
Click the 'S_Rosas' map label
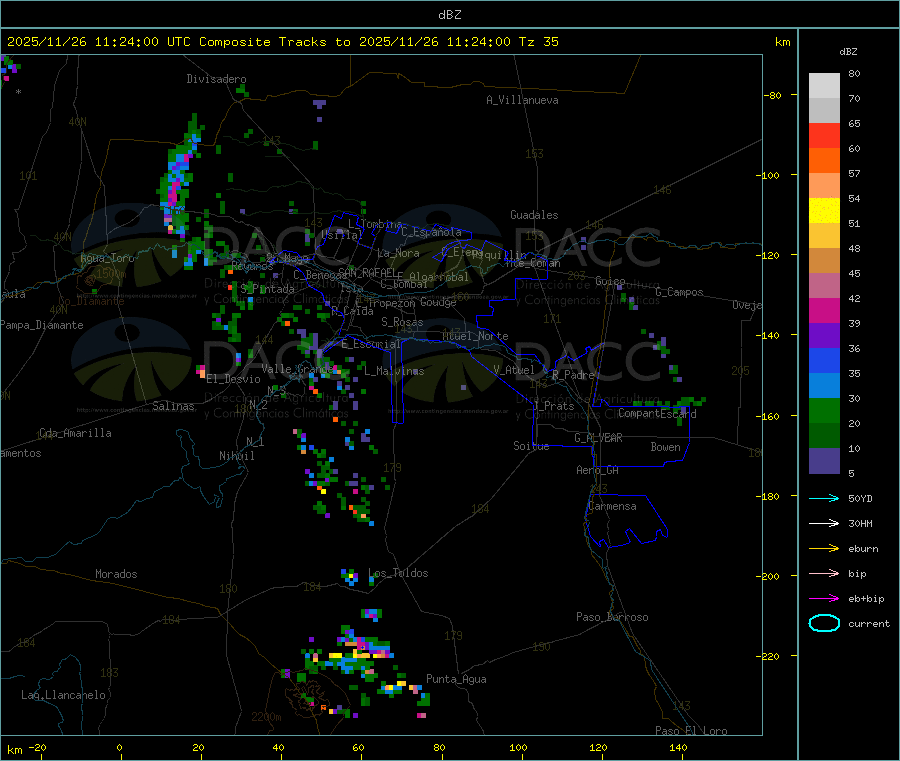coord(402,322)
